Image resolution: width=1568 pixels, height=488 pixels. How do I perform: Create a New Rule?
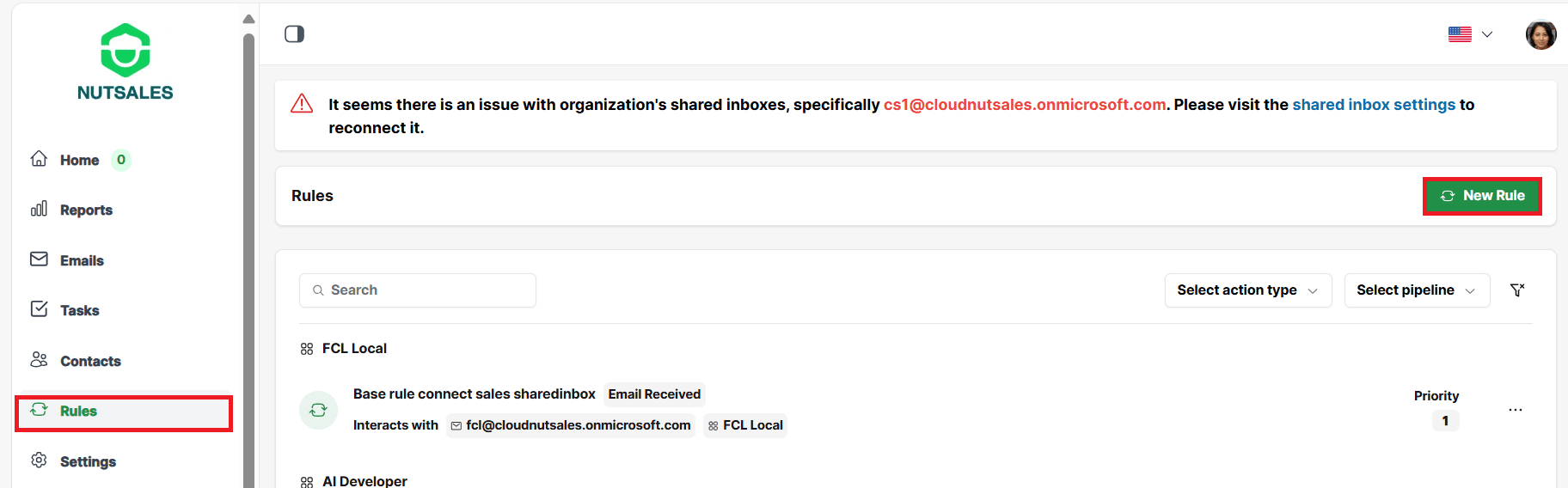point(1482,196)
